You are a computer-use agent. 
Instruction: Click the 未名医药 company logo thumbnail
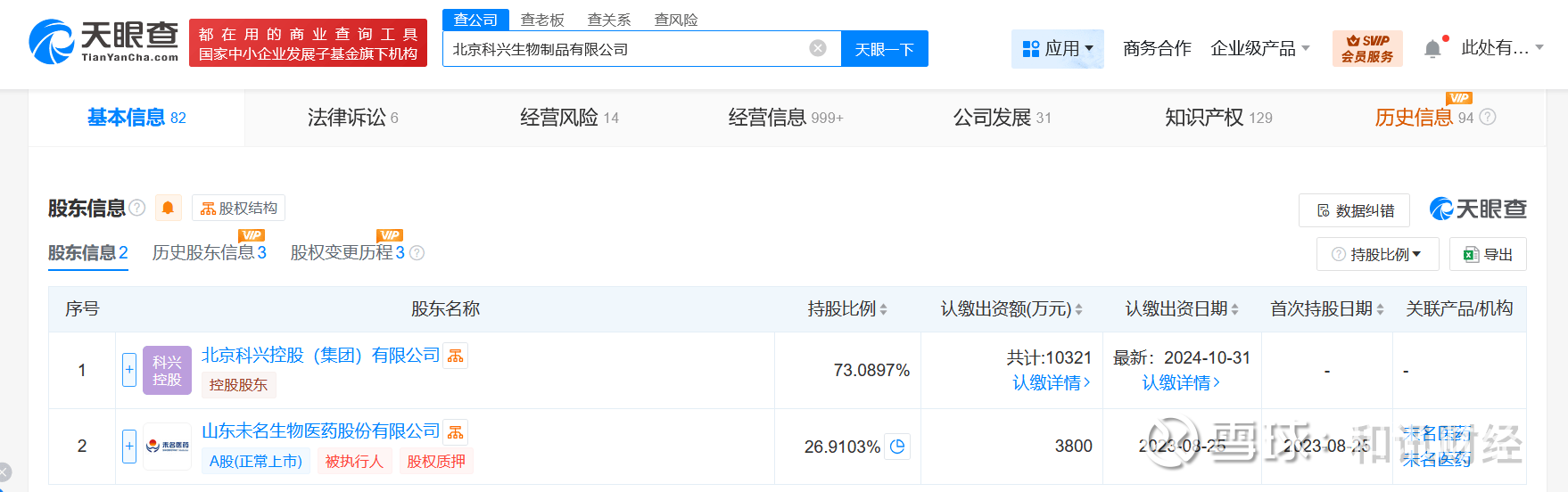[167, 446]
